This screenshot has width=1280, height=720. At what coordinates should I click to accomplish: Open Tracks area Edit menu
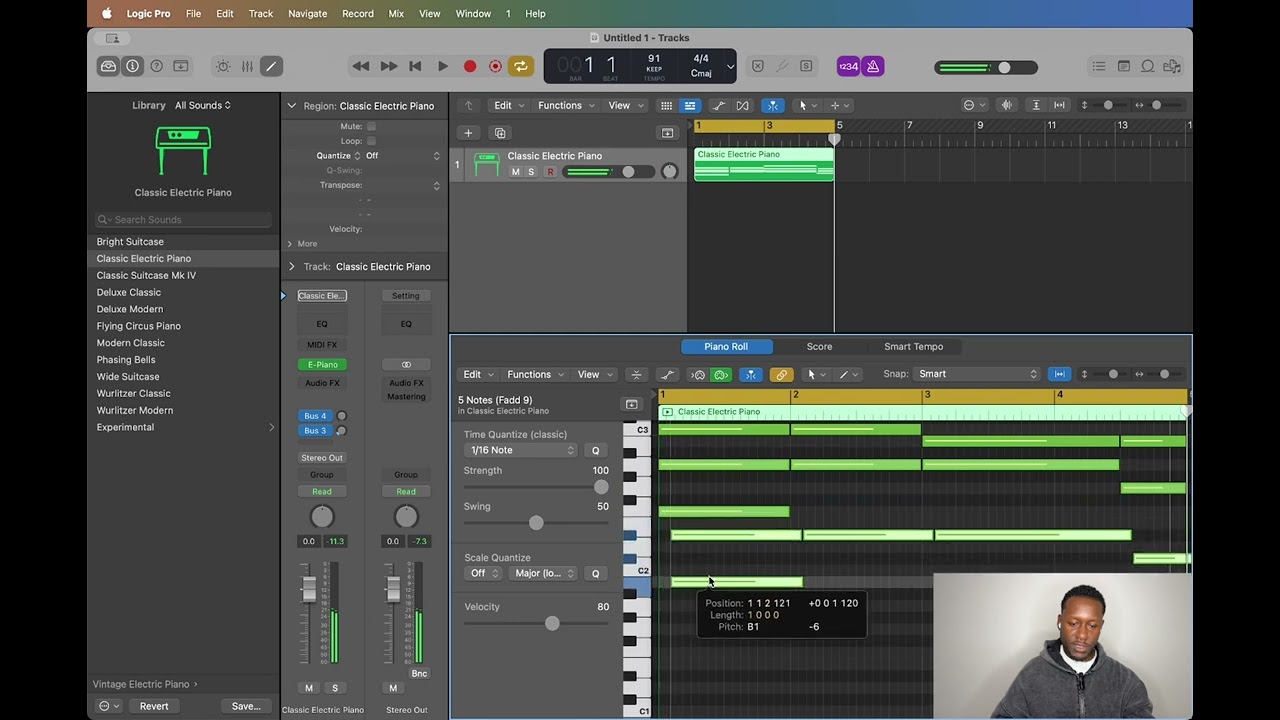coord(509,105)
